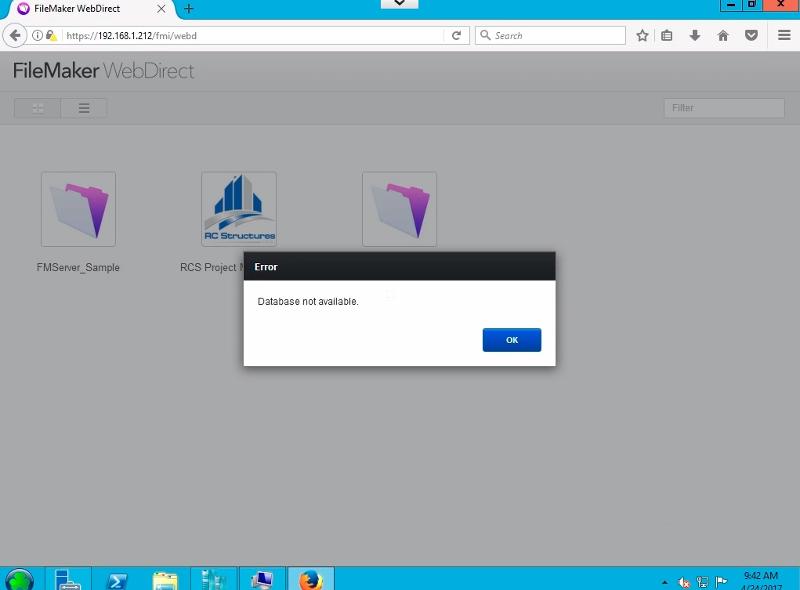
Task: Switch to Firefox in taskbar
Action: [311, 580]
